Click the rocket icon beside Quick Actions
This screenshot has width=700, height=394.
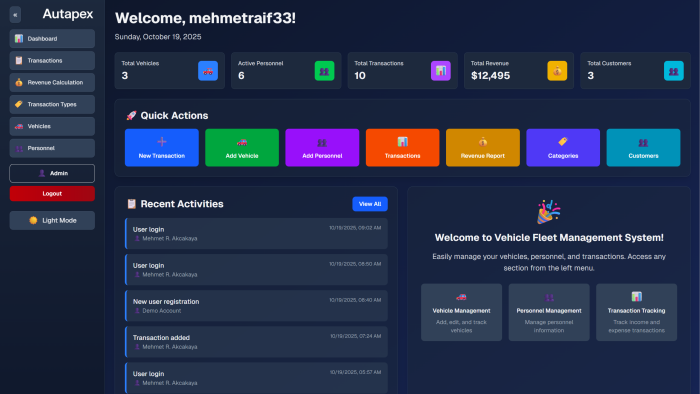[x=131, y=116]
